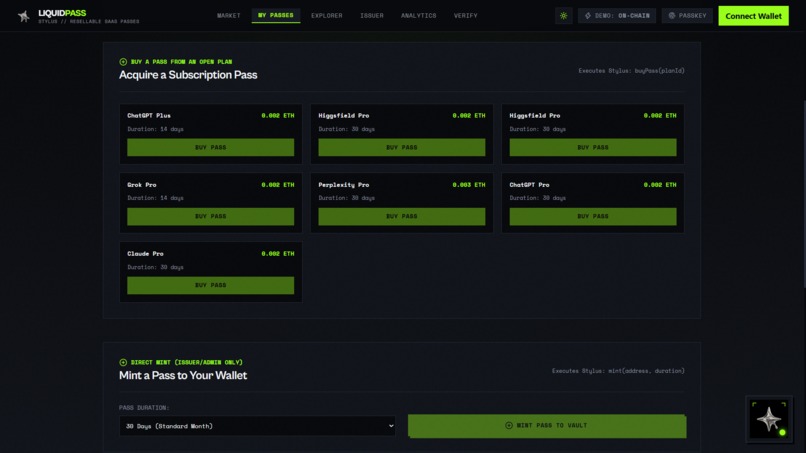Click Mint a Pass to Your Wallet heading

(x=183, y=376)
